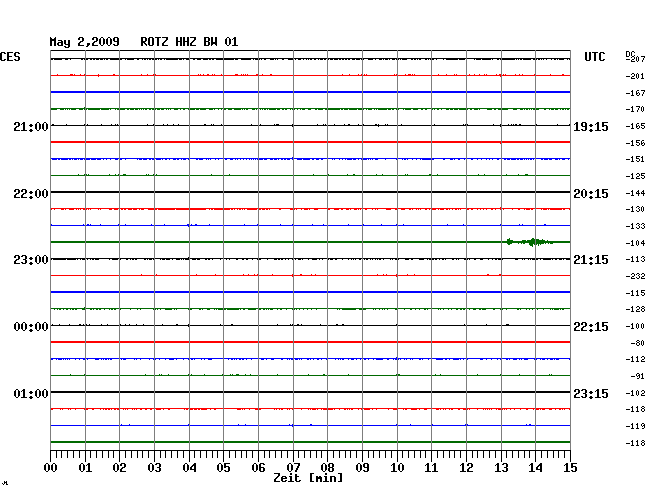650x494 pixels.
Task: Click the "08" minute tick label
Action: (327, 468)
